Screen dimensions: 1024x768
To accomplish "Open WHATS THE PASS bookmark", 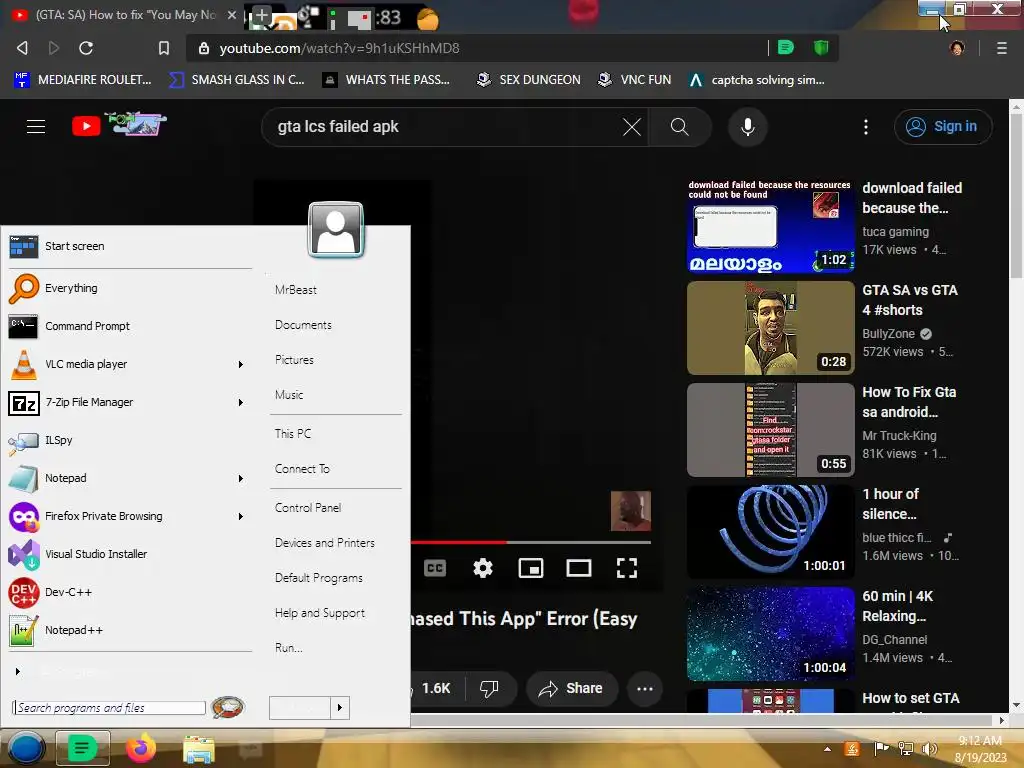I will tap(387, 80).
